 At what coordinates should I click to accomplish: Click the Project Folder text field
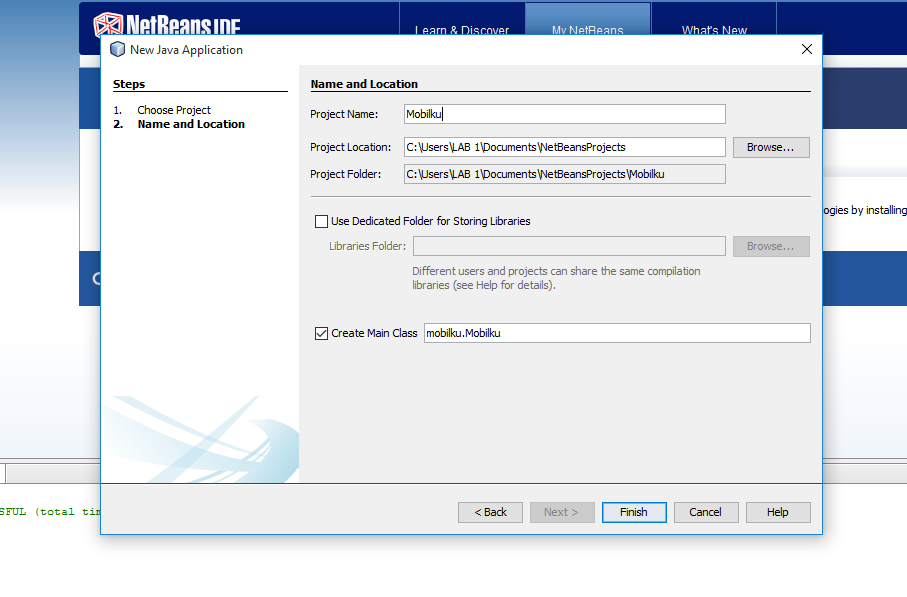[x=565, y=174]
